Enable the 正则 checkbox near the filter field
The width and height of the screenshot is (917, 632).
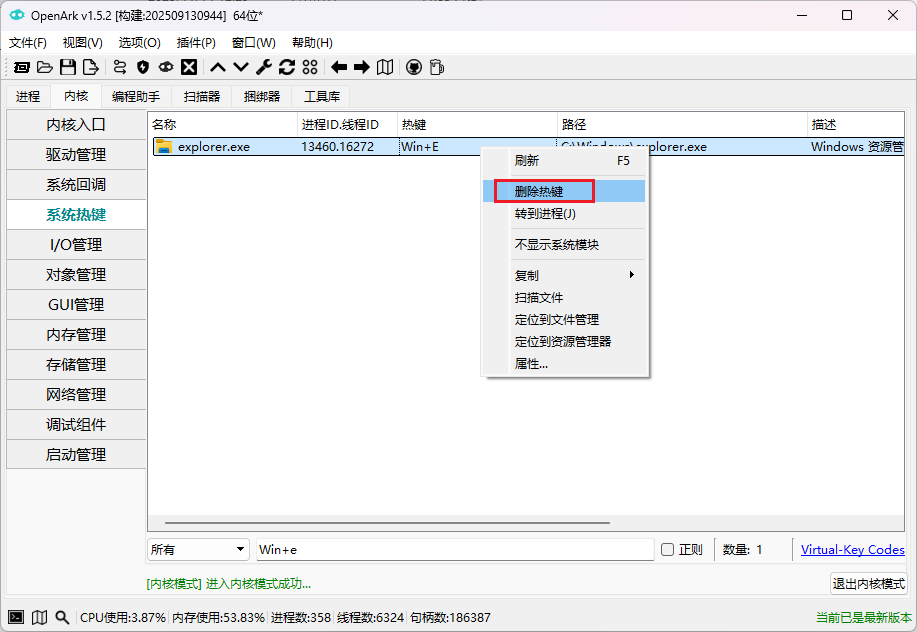(668, 549)
